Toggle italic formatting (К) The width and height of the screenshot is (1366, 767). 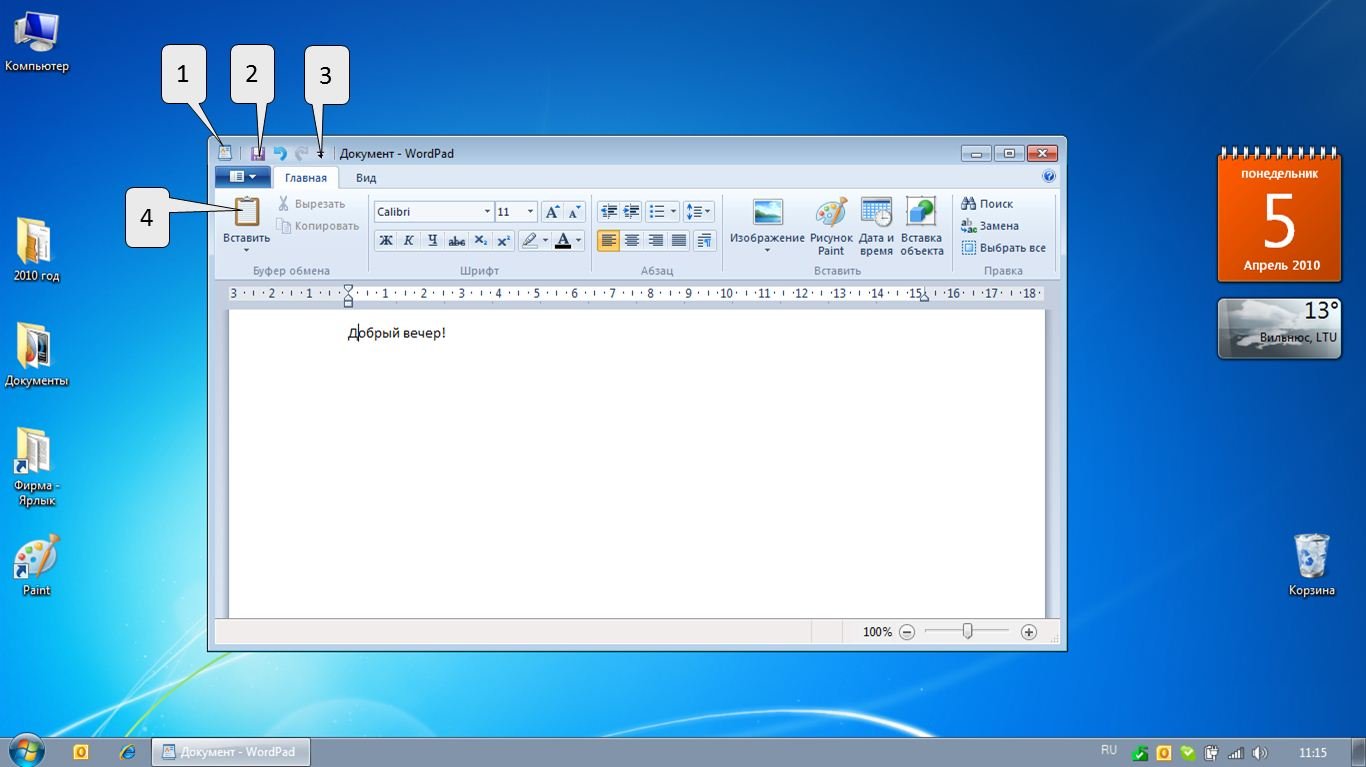click(409, 240)
